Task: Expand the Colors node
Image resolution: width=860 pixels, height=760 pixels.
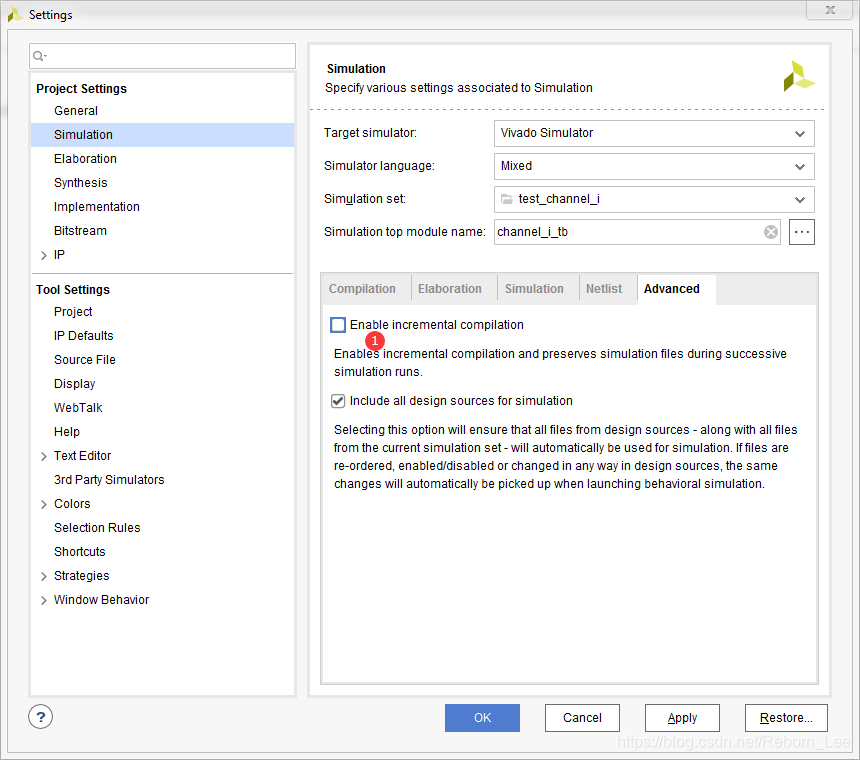Action: click(x=44, y=504)
